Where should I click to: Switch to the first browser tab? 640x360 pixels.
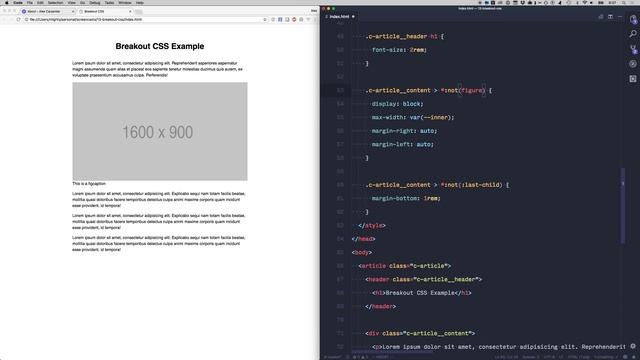click(48, 11)
